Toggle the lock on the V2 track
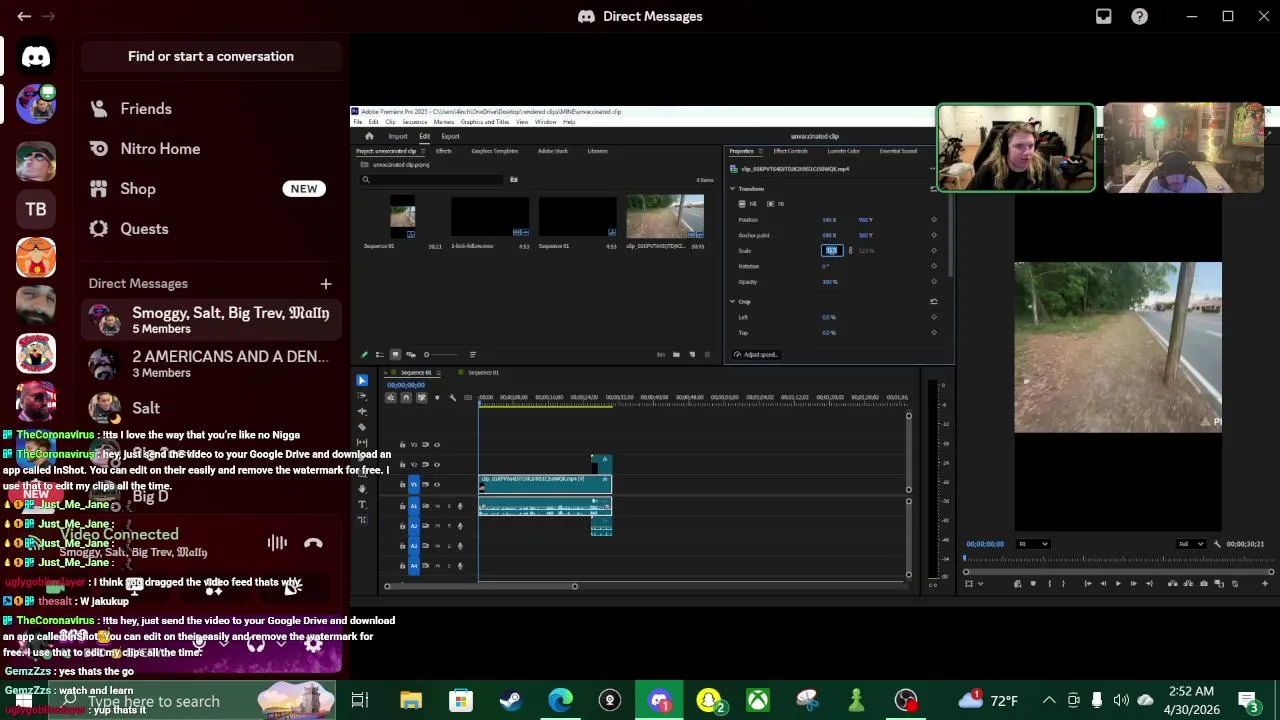Viewport: 1280px width, 720px height. tap(402, 464)
